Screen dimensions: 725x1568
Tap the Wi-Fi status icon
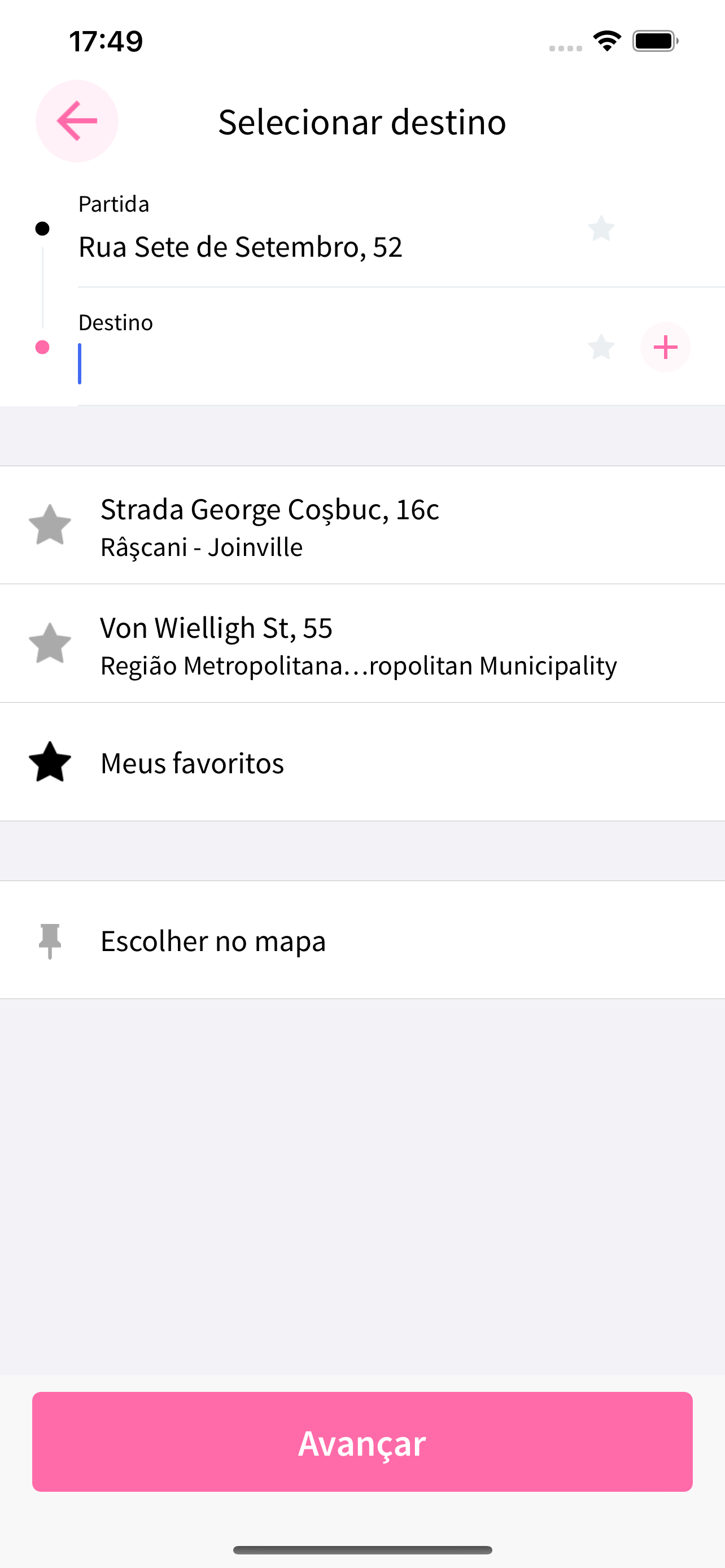tap(607, 41)
